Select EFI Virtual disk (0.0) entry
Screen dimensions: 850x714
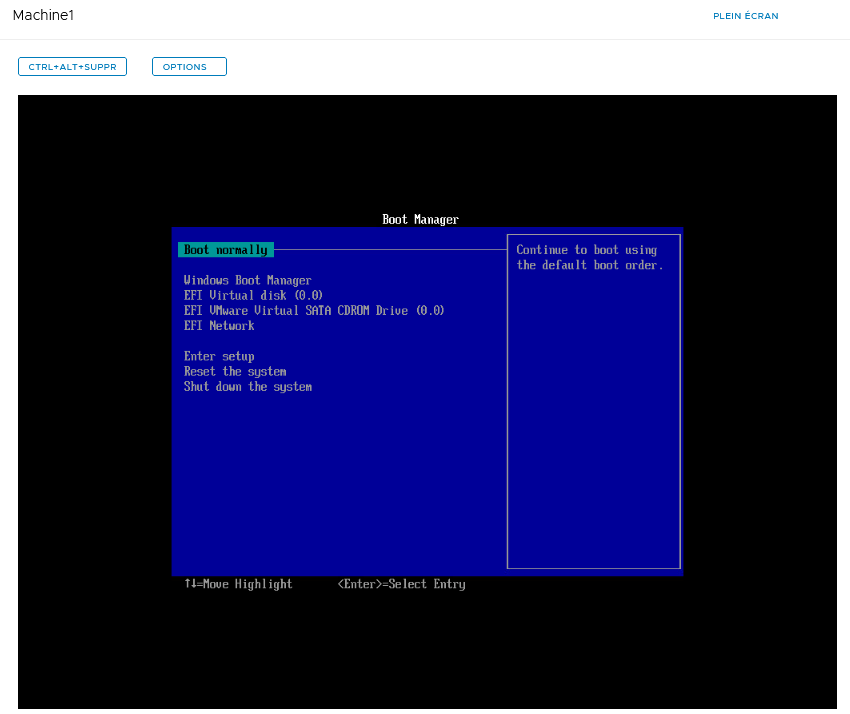253,296
